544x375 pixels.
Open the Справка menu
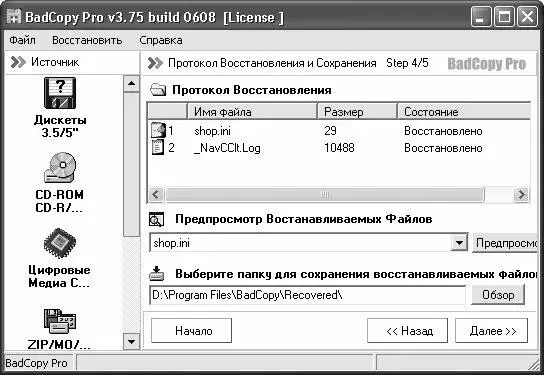(161, 40)
